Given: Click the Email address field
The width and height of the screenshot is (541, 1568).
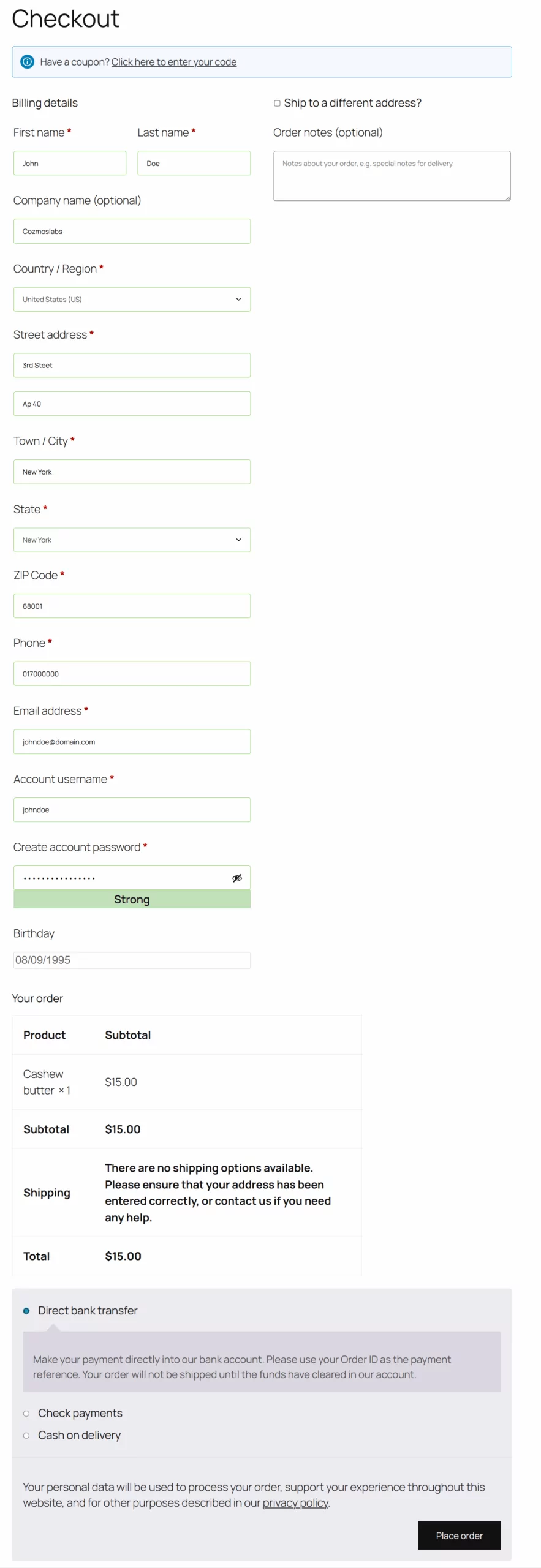Looking at the screenshot, I should [x=132, y=742].
